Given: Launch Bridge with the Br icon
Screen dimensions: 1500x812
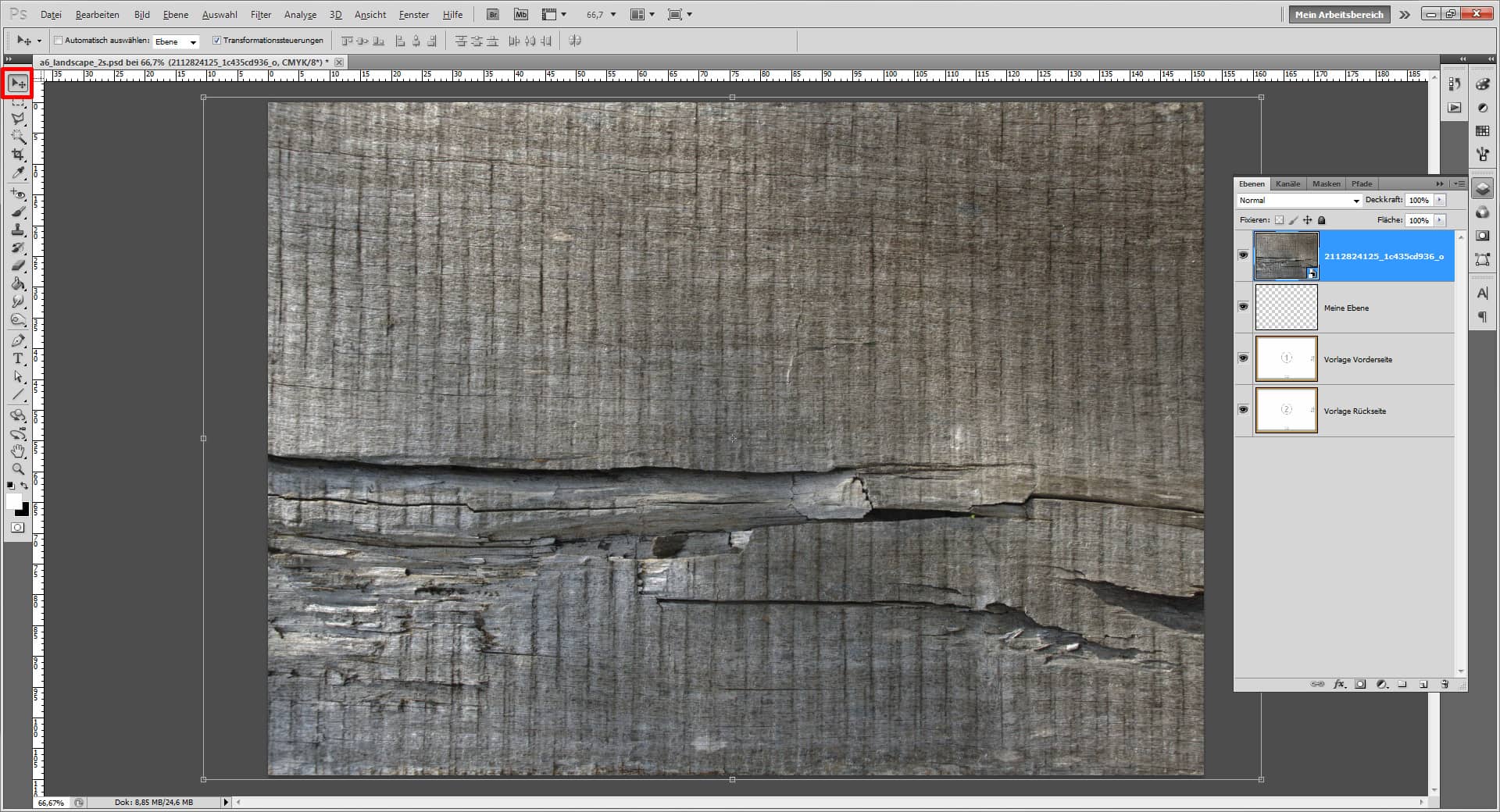Looking at the screenshot, I should point(493,14).
